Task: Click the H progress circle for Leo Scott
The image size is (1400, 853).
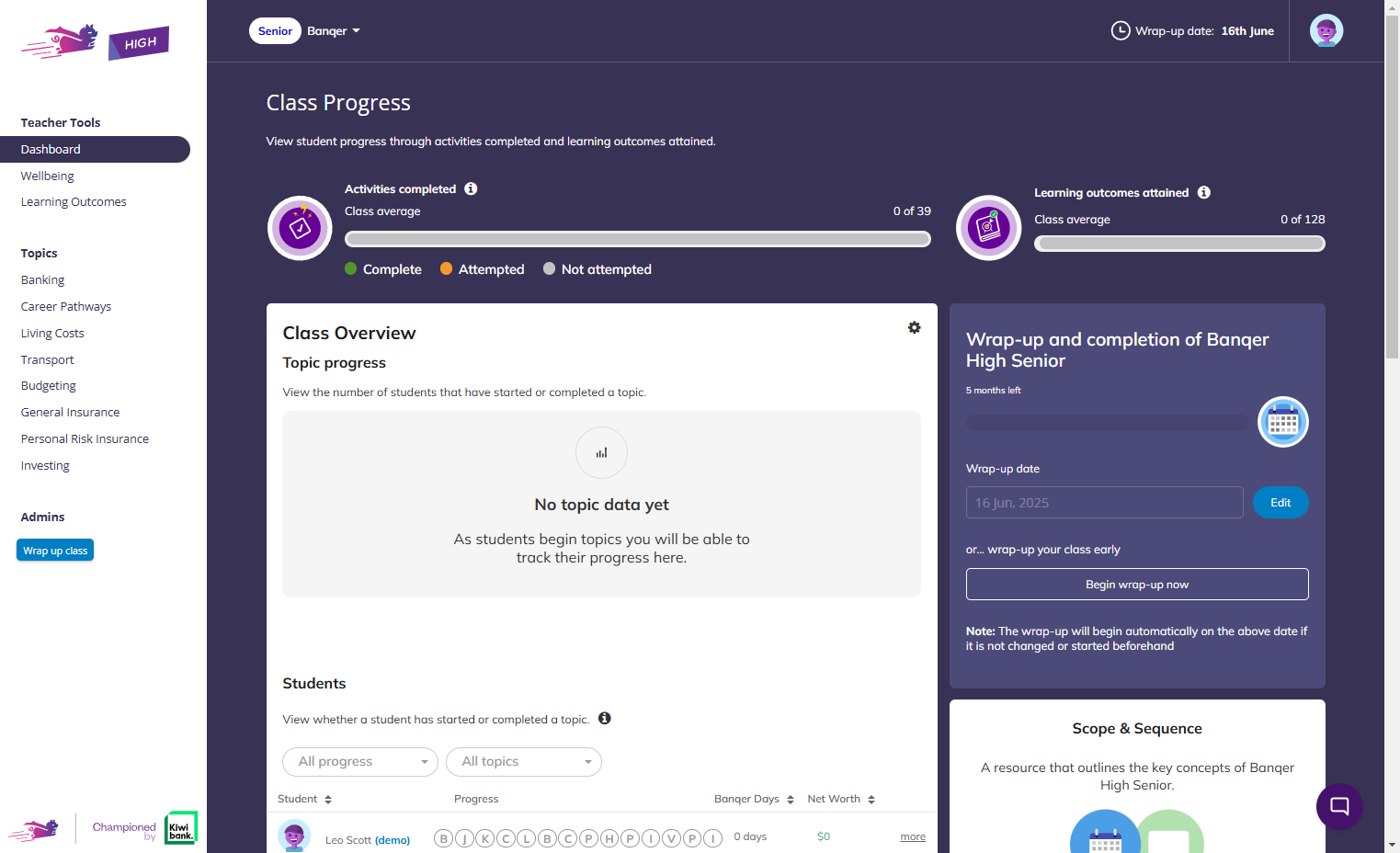Action: click(x=609, y=838)
